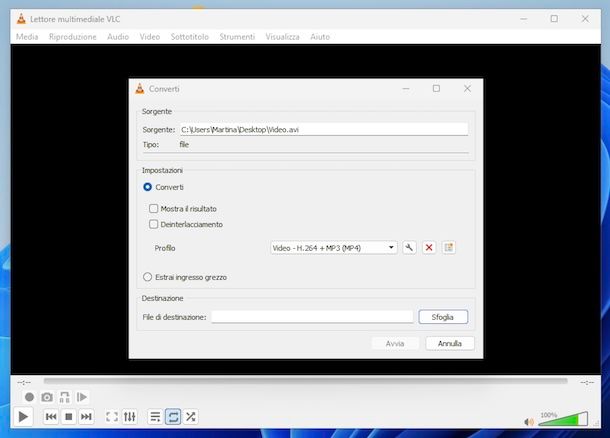Check the Mostra il risultato checkbox
Image resolution: width=610 pixels, height=438 pixels.
tap(153, 208)
